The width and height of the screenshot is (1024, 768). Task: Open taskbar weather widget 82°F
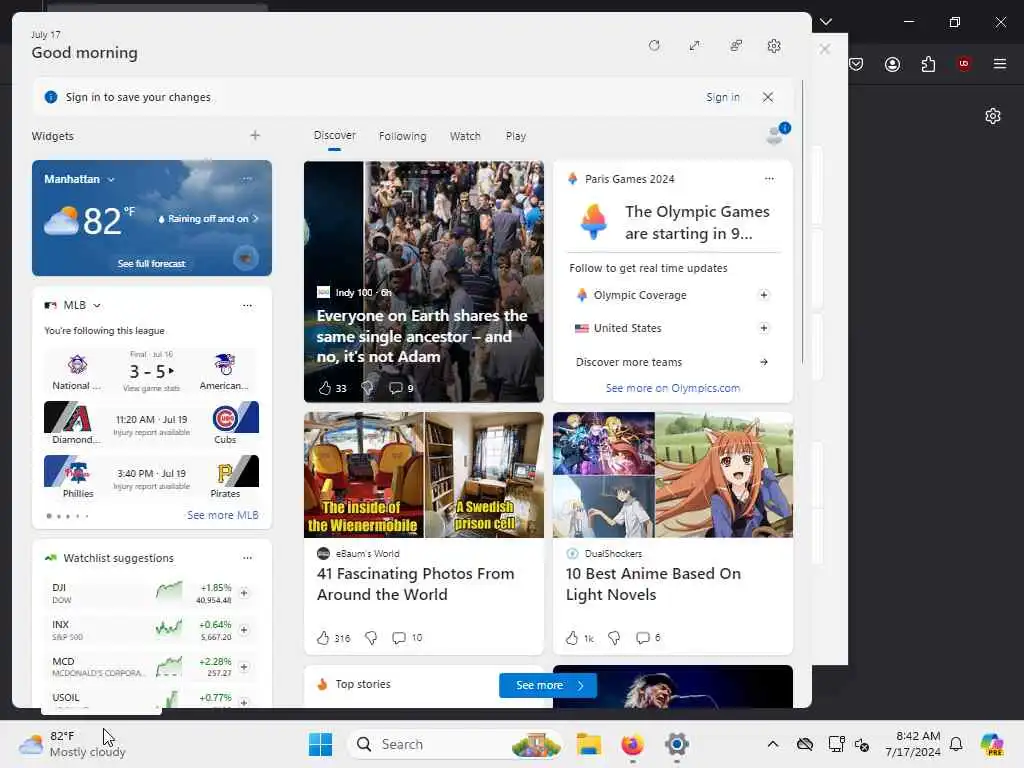pyautogui.click(x=72, y=744)
